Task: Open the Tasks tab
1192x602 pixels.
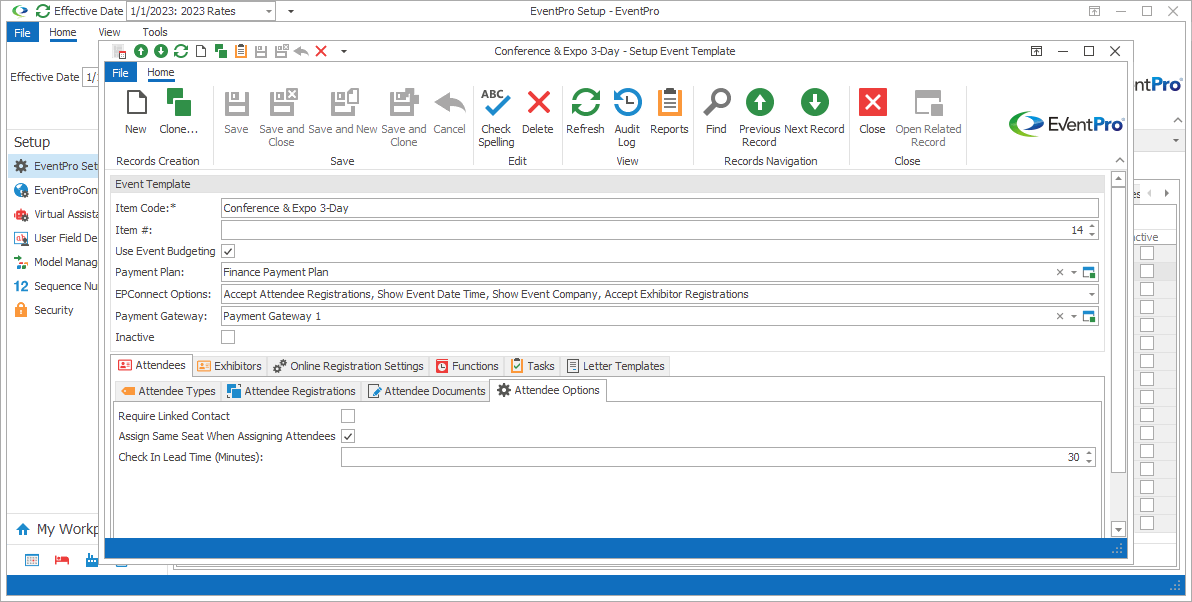Action: tap(533, 366)
